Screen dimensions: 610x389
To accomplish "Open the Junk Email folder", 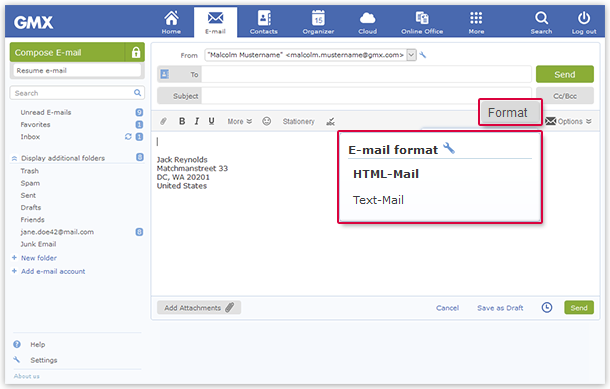I will [38, 244].
